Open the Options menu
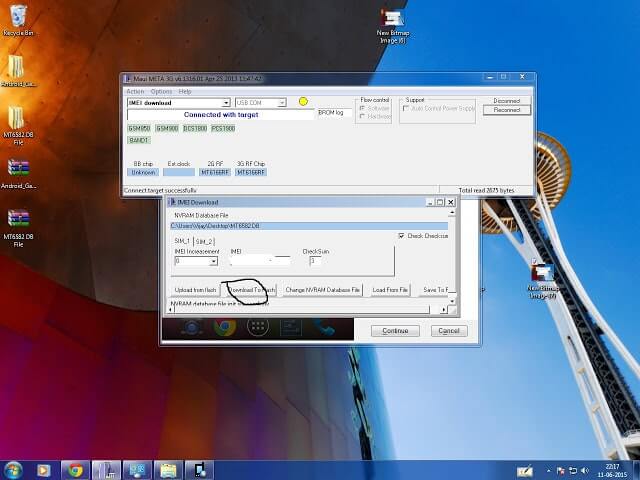The height and width of the screenshot is (480, 640). click(x=161, y=91)
